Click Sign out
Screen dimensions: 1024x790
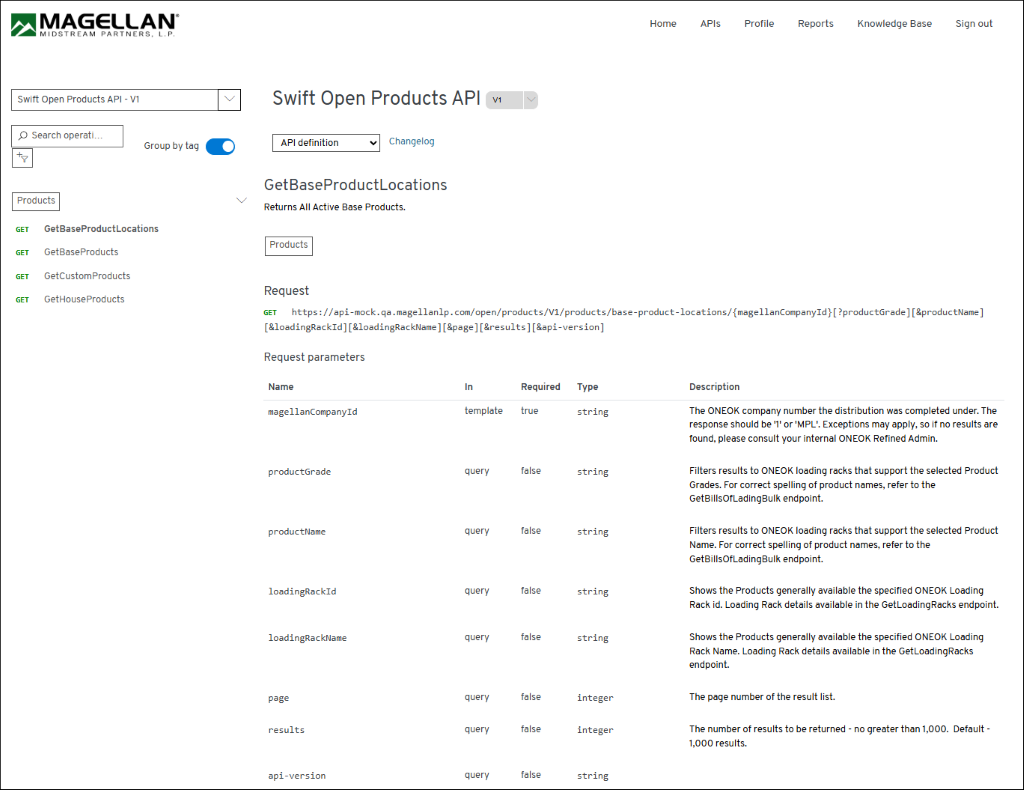tap(973, 24)
